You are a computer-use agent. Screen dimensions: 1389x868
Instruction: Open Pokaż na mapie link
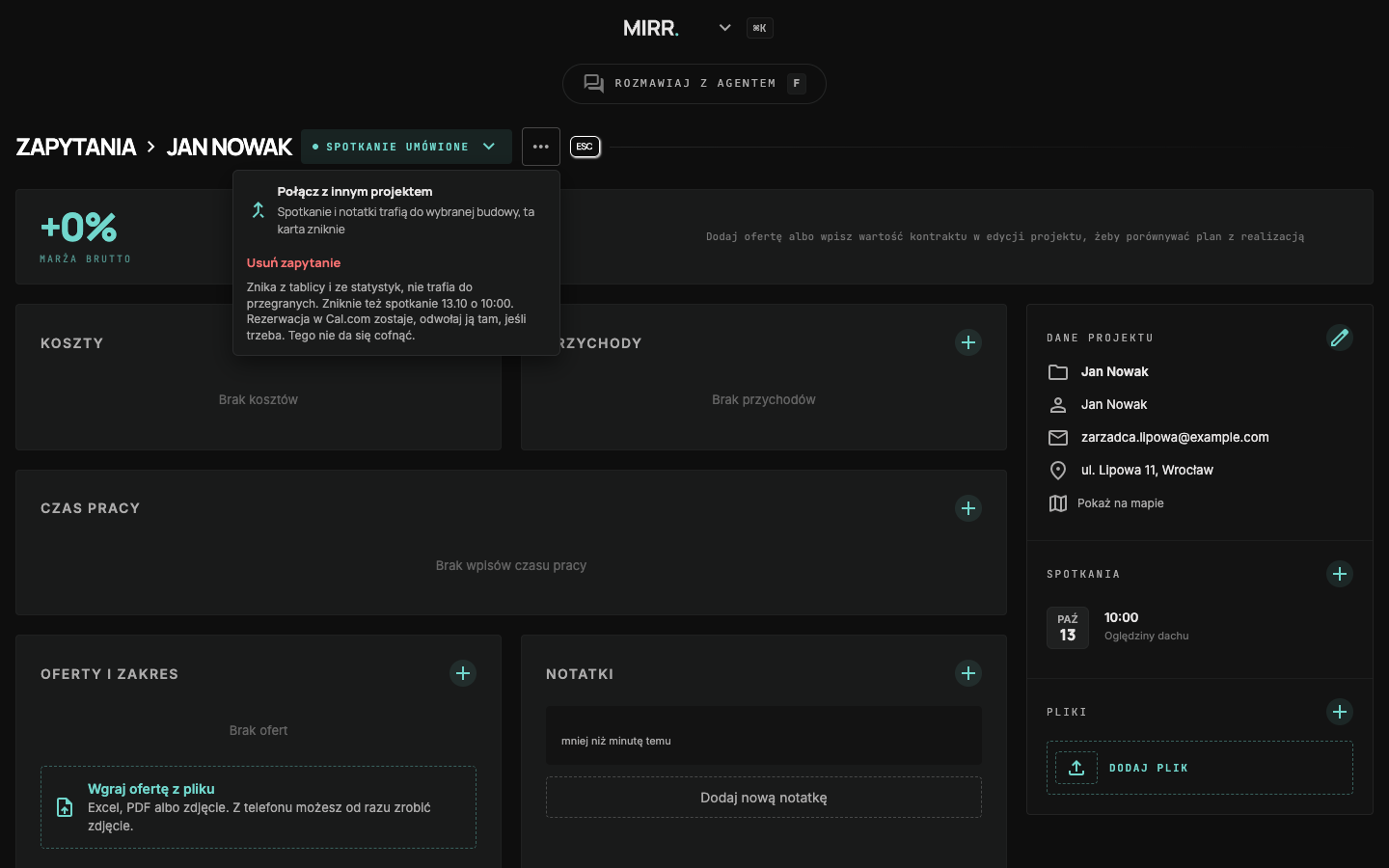[x=1120, y=503]
